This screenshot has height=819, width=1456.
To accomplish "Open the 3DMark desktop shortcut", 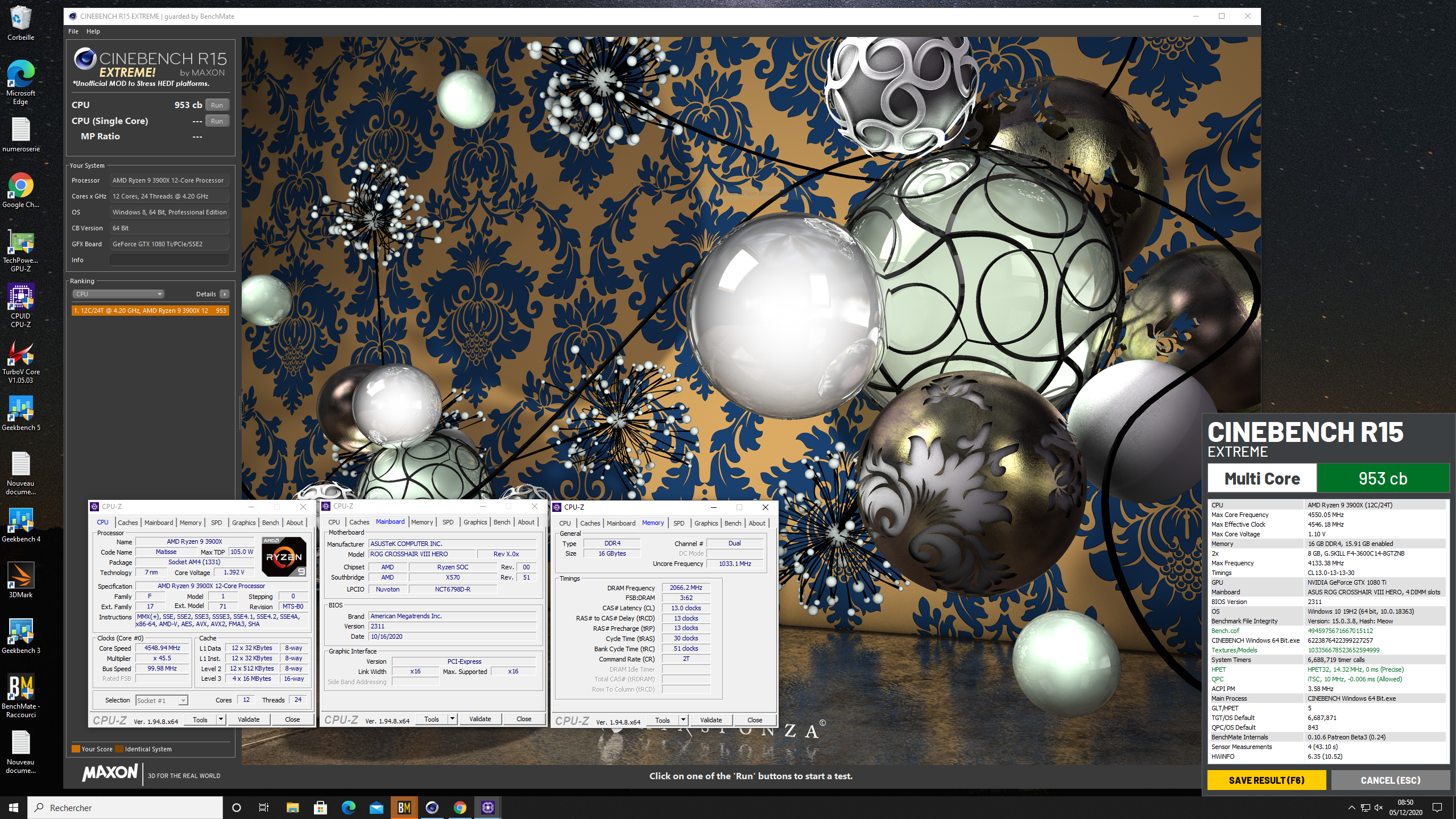I will point(20,580).
